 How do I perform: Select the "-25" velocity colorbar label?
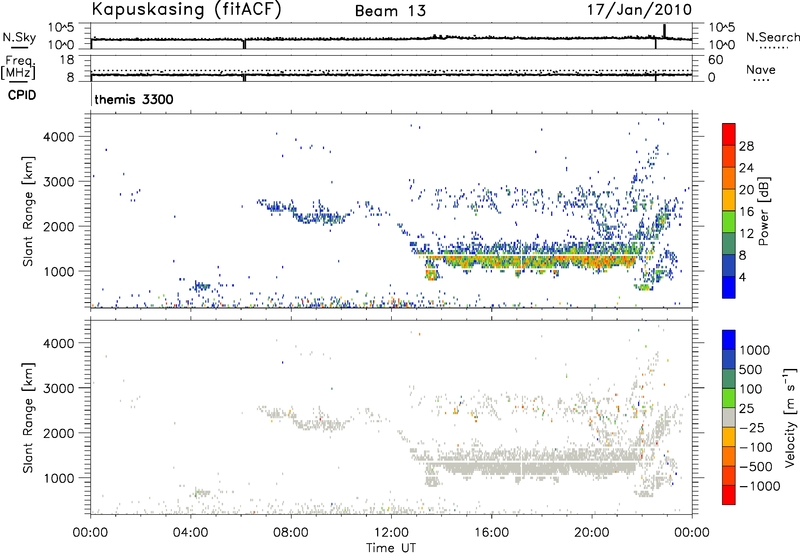tap(752, 427)
